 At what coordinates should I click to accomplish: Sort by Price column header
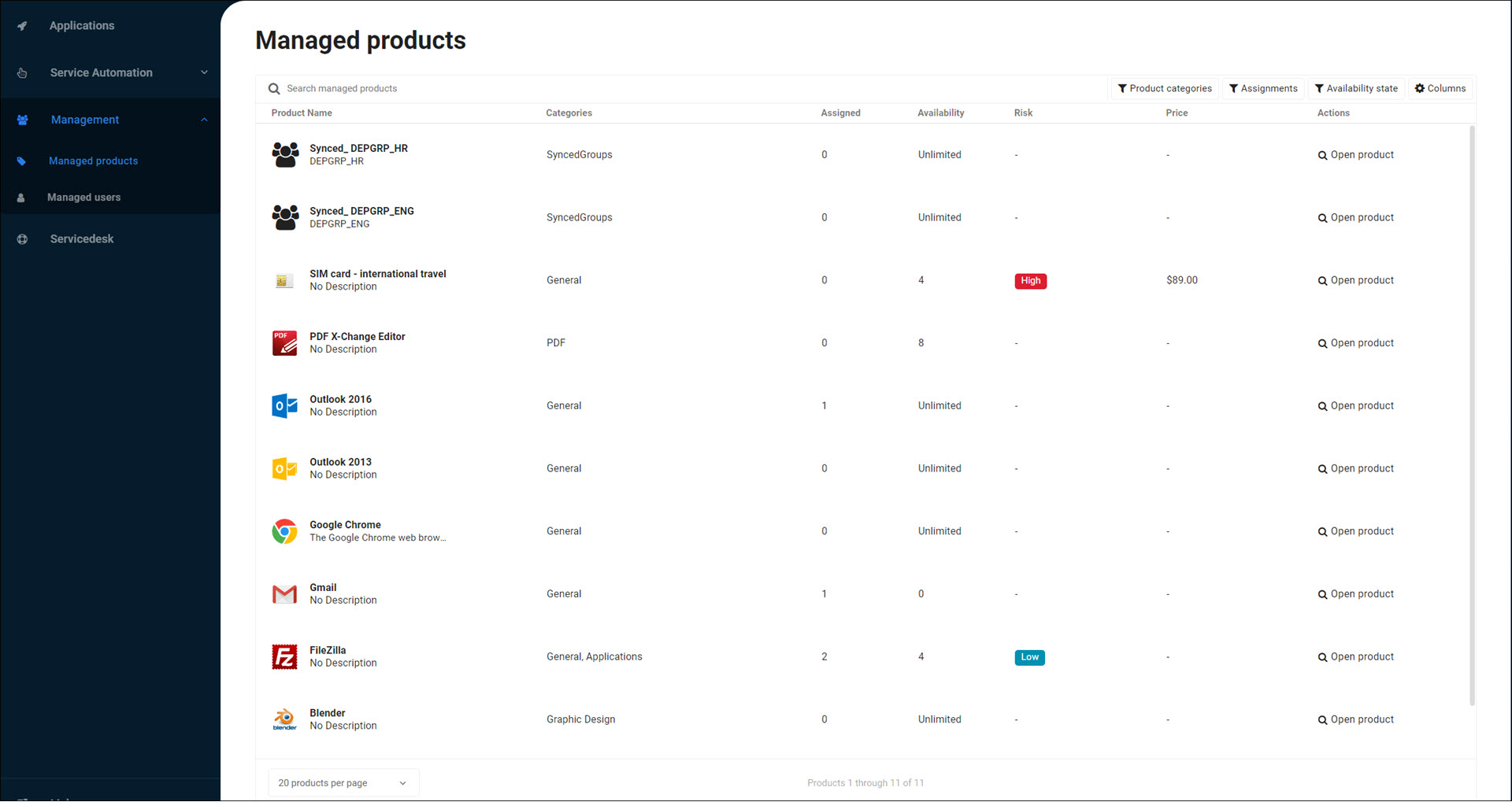[x=1177, y=113]
